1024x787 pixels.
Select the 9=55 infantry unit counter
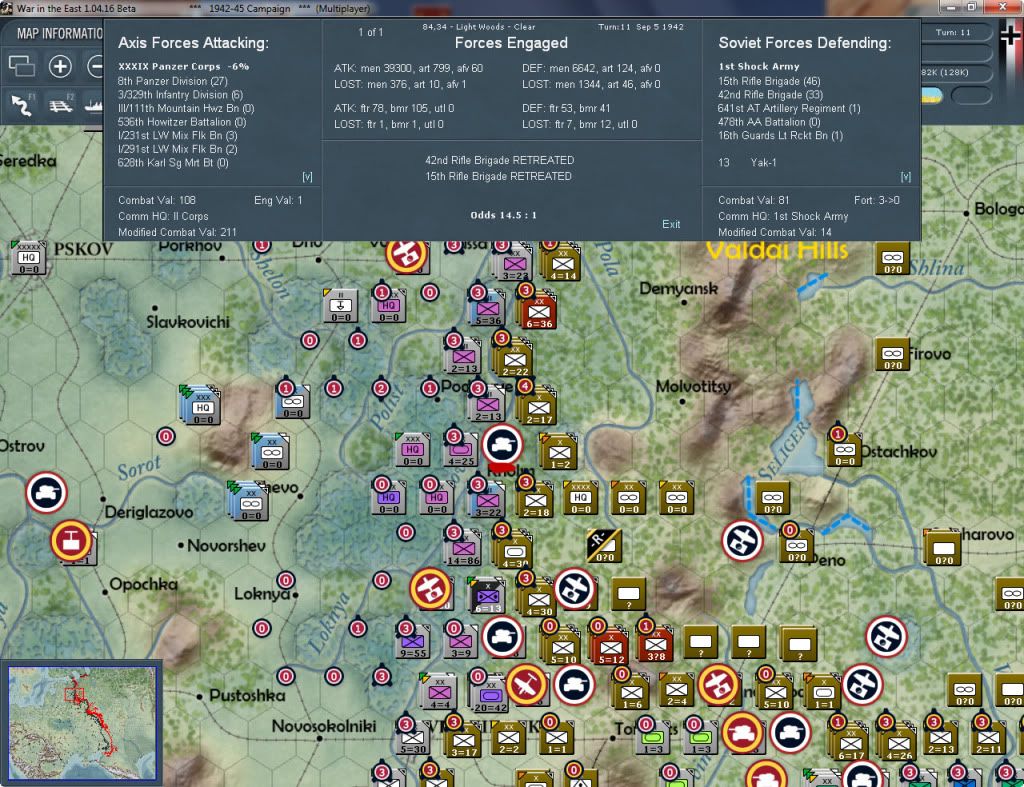413,642
